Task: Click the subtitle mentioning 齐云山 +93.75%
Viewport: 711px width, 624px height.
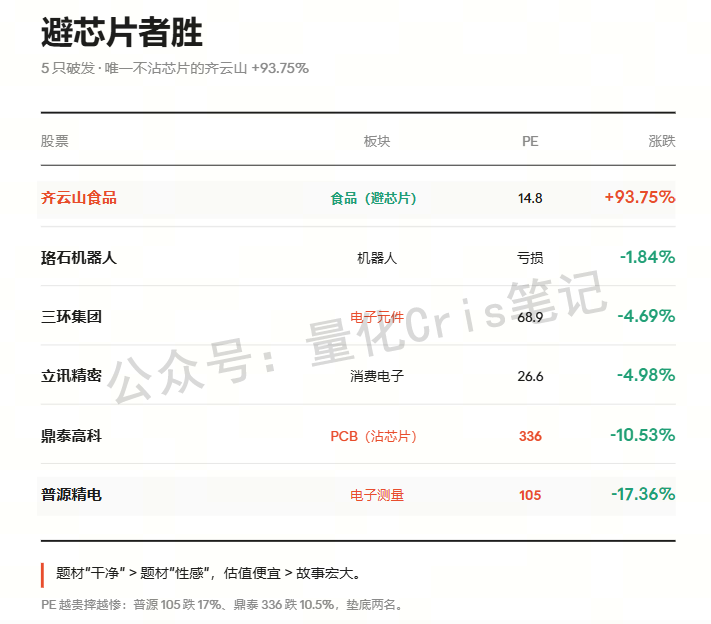Action: point(175,68)
